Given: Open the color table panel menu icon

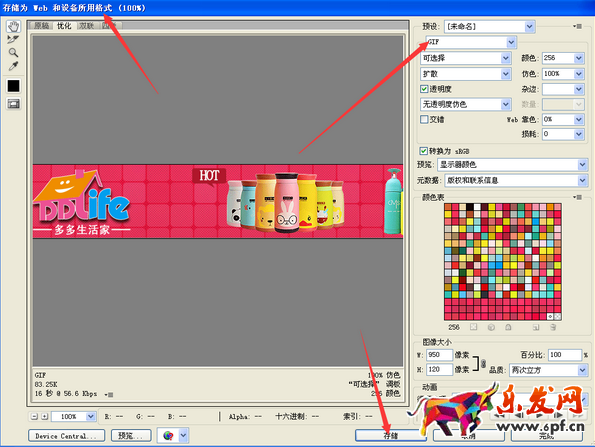Looking at the screenshot, I should tap(578, 197).
